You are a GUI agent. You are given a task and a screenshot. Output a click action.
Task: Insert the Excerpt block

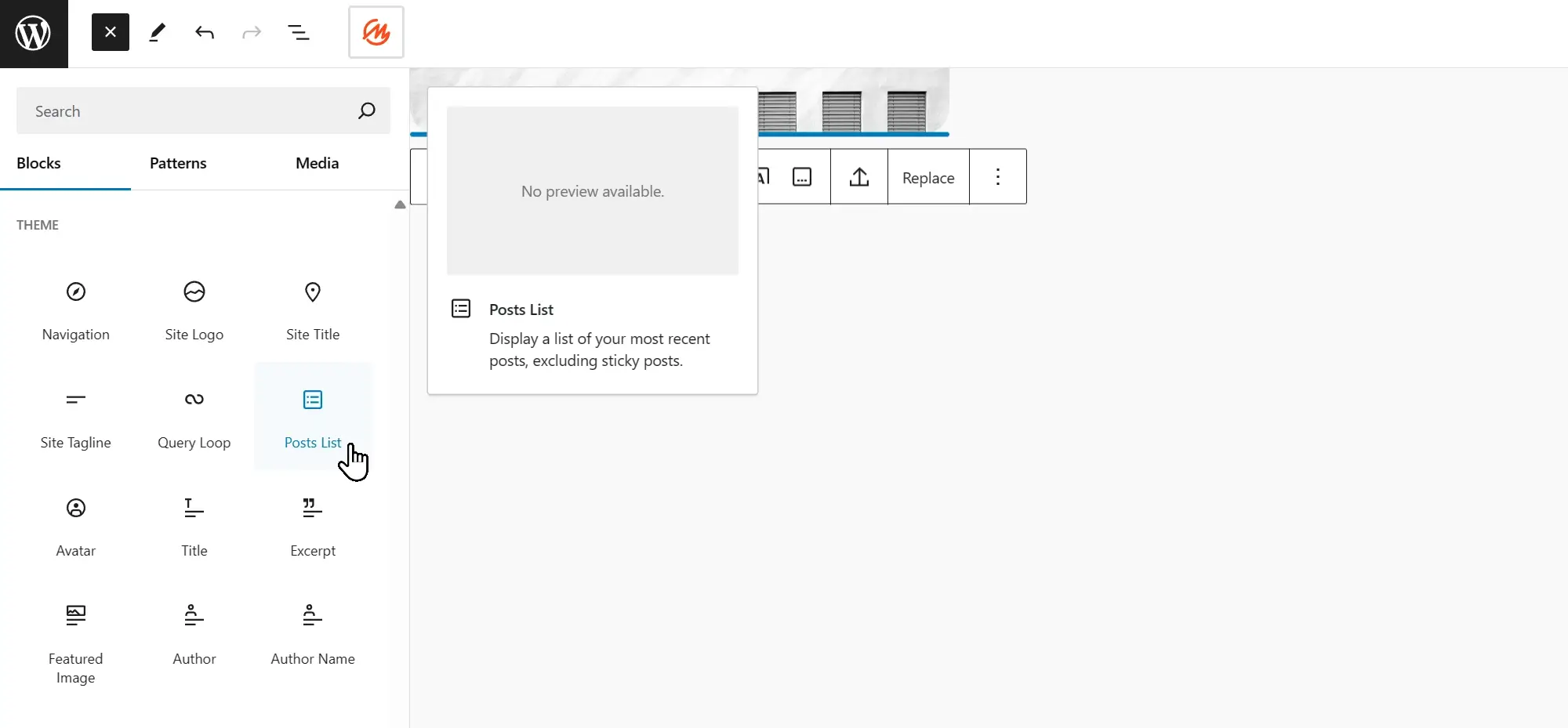point(313,527)
